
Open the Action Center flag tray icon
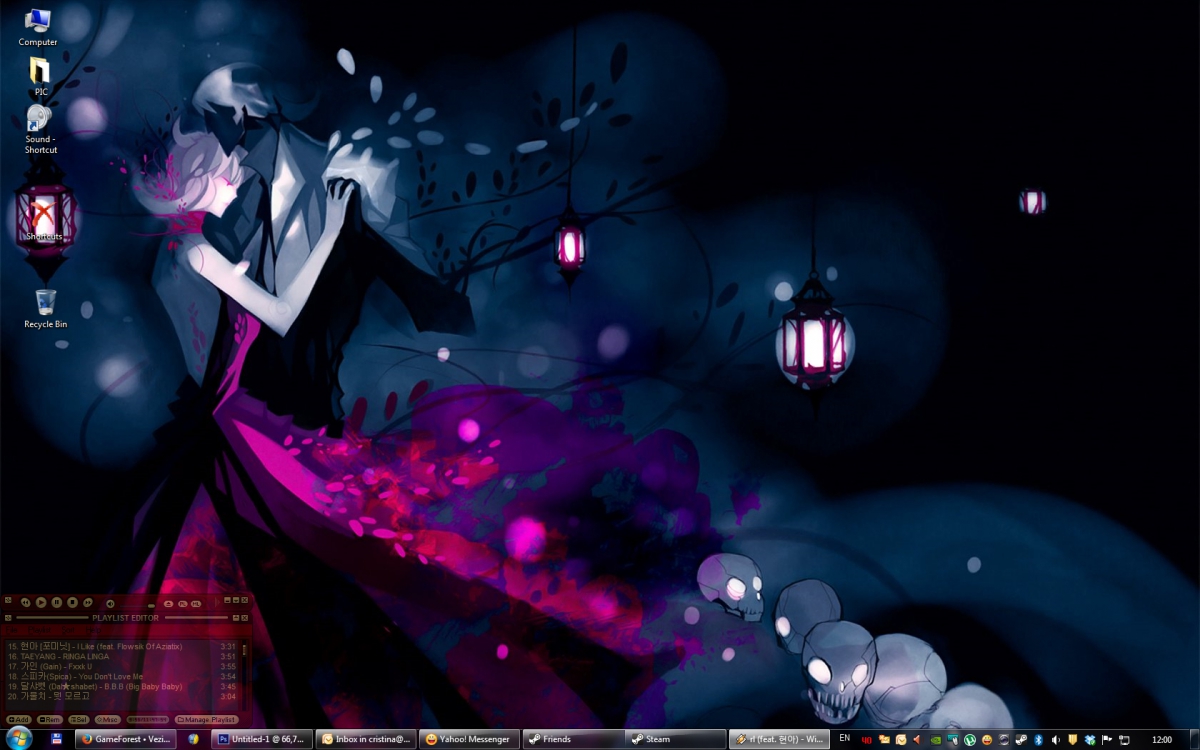[1107, 740]
